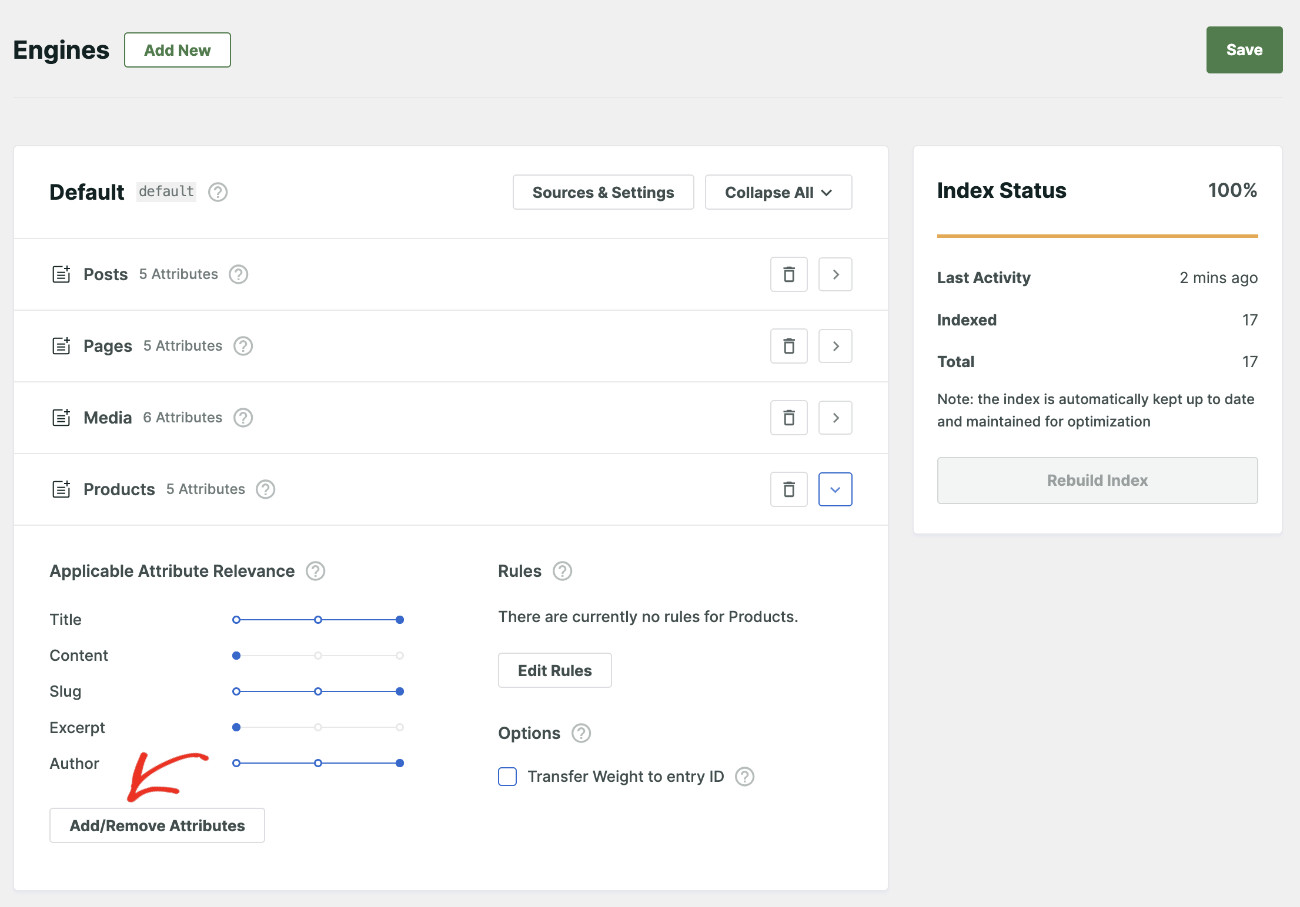Click the Rebuild Index control
Image resolution: width=1300 pixels, height=907 pixels.
click(1097, 480)
